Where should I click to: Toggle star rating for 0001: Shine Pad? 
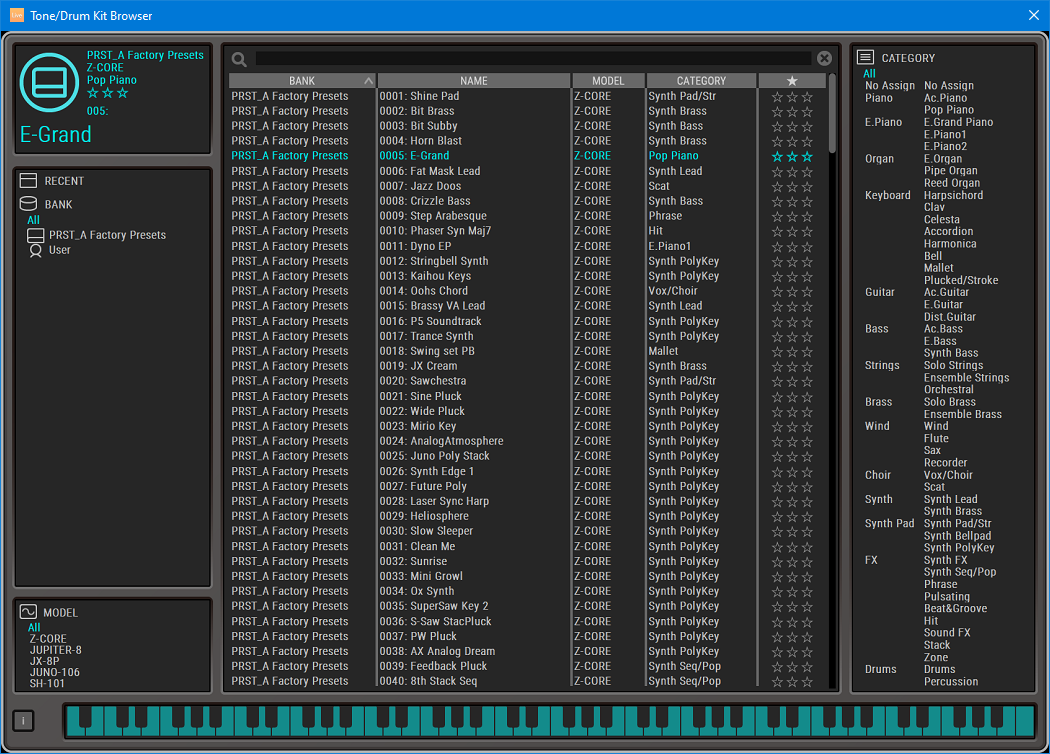[x=792, y=96]
